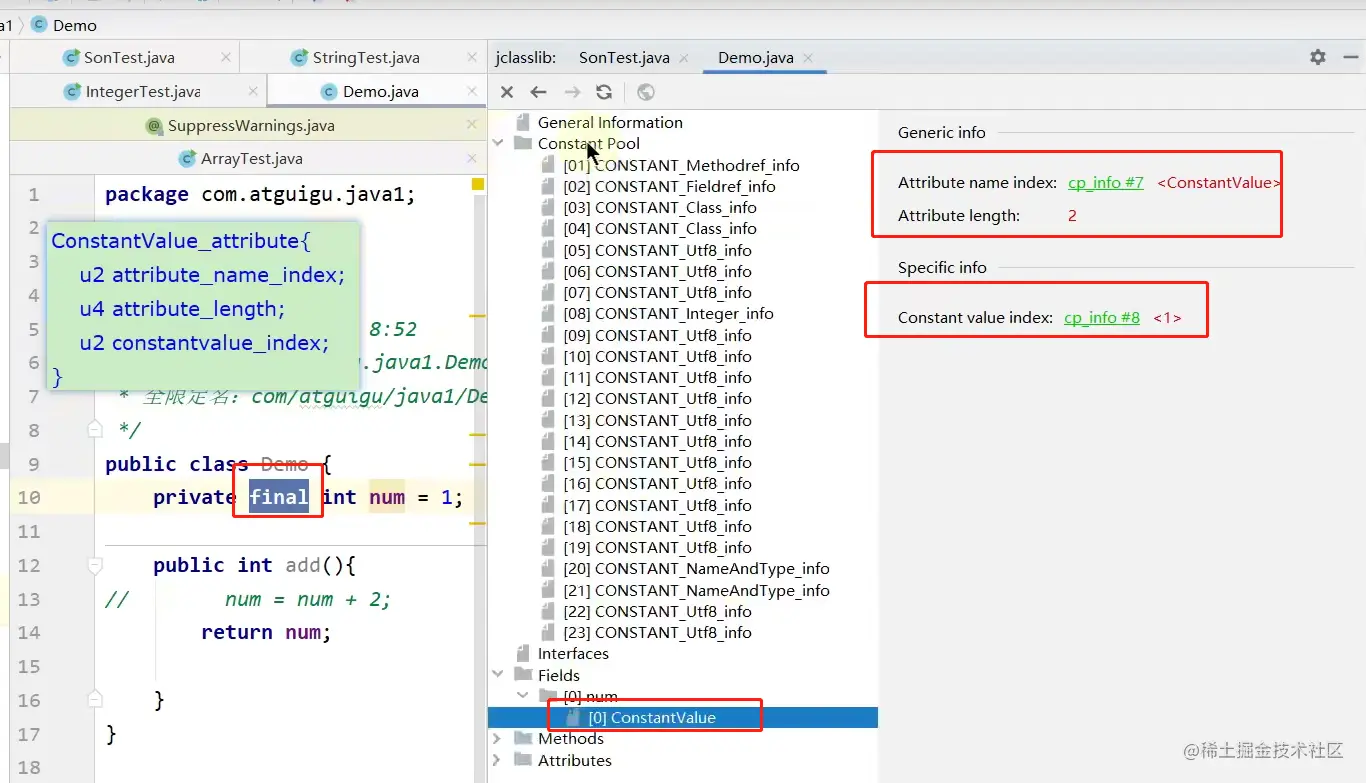Click the 'final' keyword on line 10

pyautogui.click(x=279, y=497)
